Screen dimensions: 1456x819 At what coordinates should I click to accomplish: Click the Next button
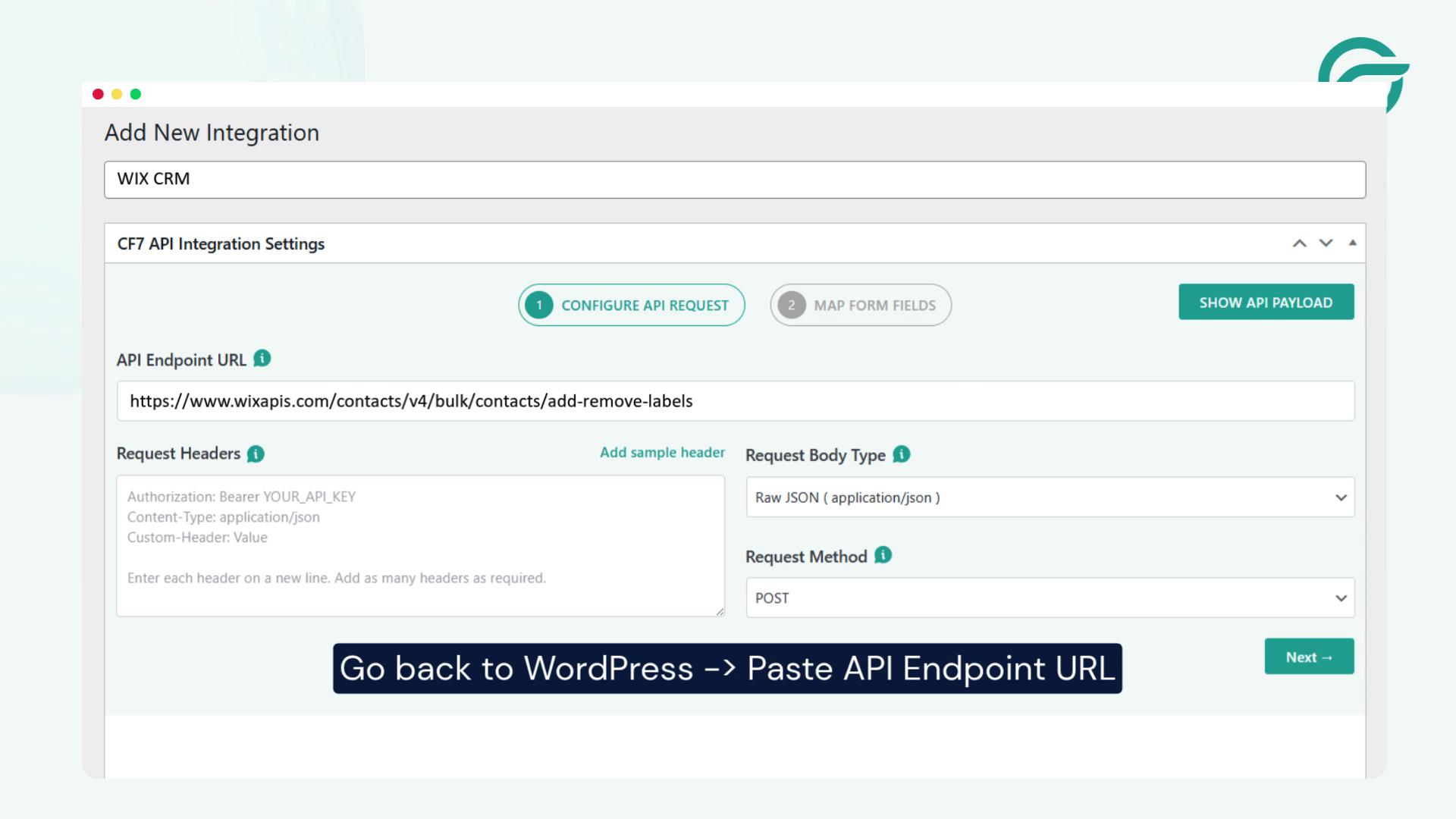tap(1310, 657)
